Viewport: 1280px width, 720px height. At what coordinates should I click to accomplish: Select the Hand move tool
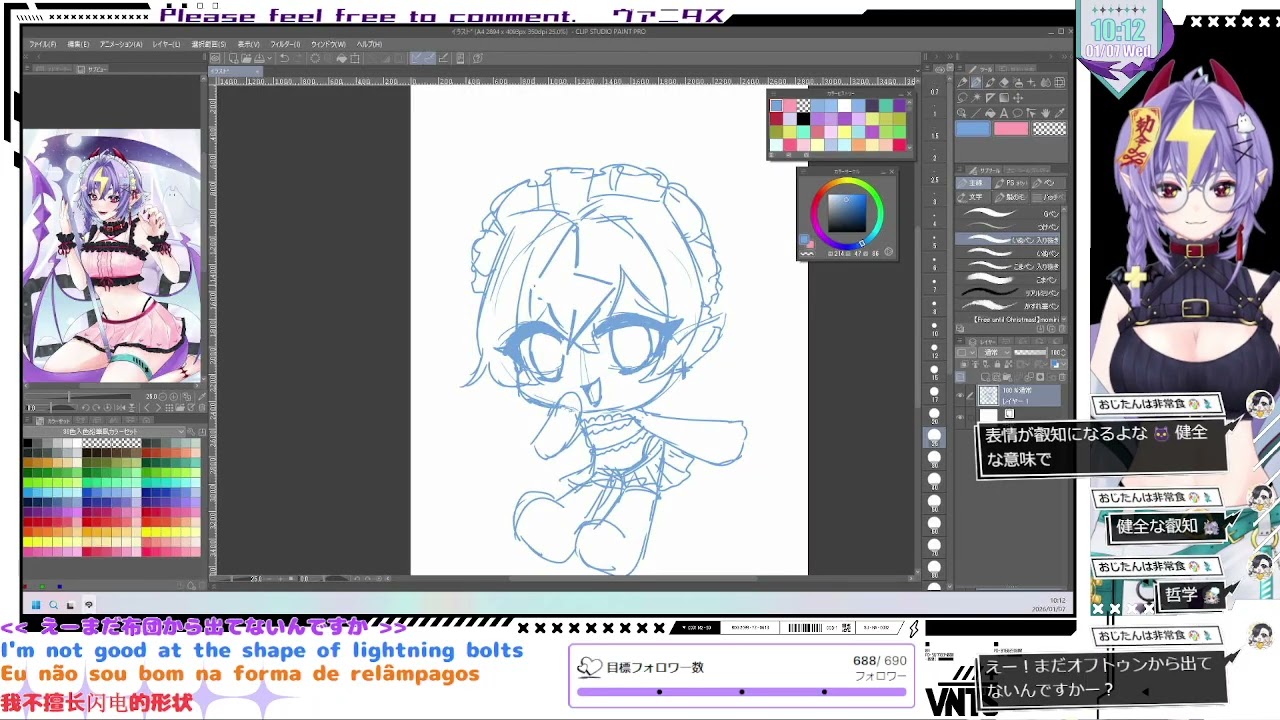click(1045, 113)
